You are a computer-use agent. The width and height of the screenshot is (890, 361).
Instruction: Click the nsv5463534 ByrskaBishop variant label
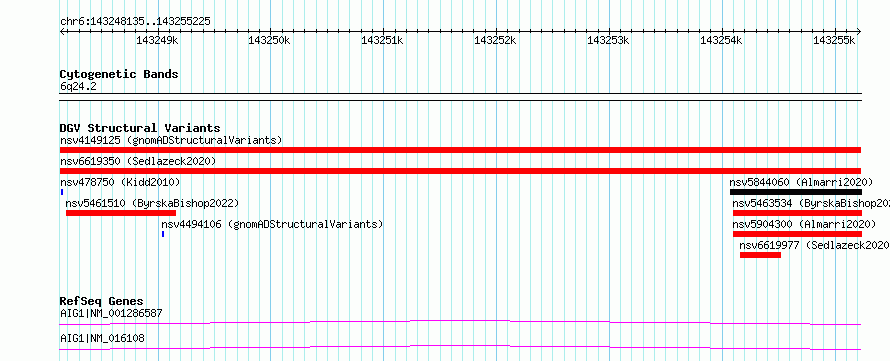pos(811,203)
